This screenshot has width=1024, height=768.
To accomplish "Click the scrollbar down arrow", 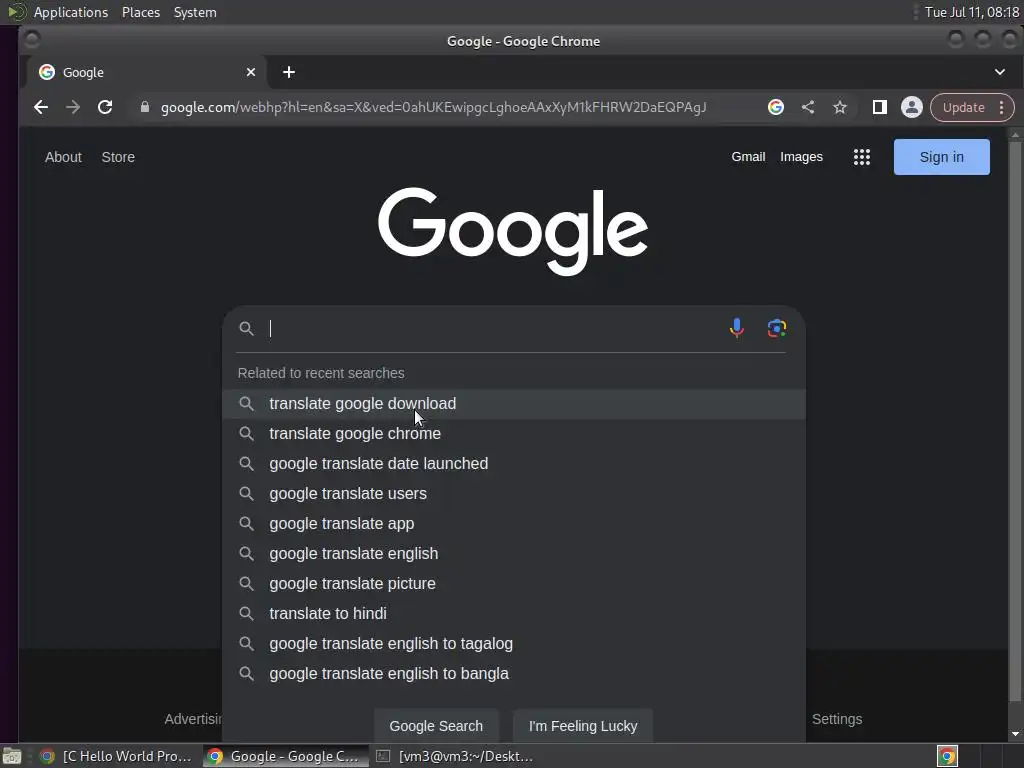I will click(x=1015, y=734).
